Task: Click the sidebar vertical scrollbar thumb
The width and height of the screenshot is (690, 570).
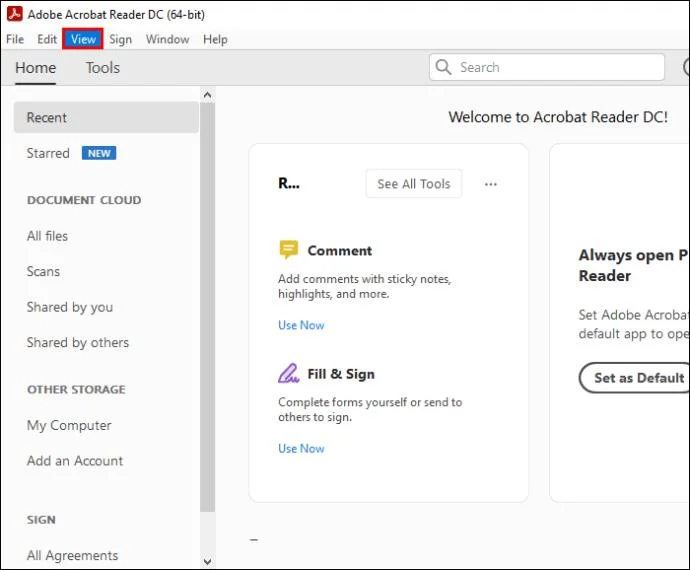Action: click(x=207, y=307)
